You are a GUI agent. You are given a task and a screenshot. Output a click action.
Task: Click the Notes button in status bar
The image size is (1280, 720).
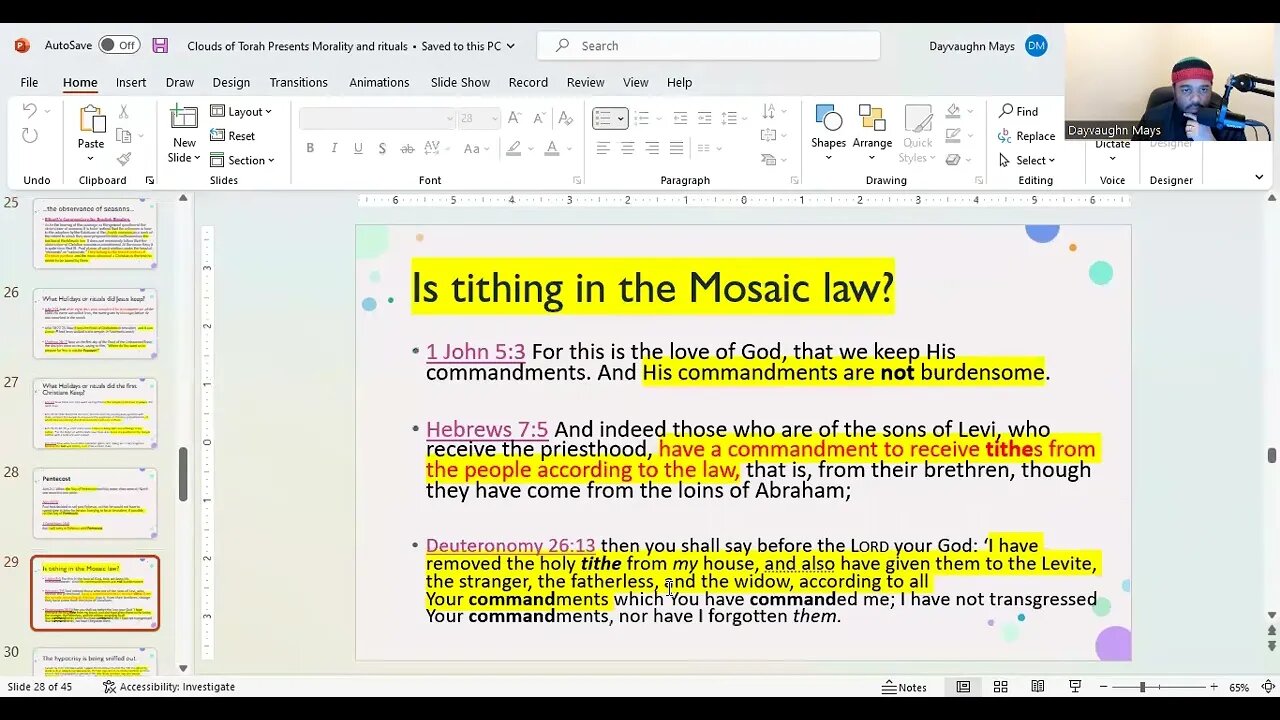click(x=904, y=687)
